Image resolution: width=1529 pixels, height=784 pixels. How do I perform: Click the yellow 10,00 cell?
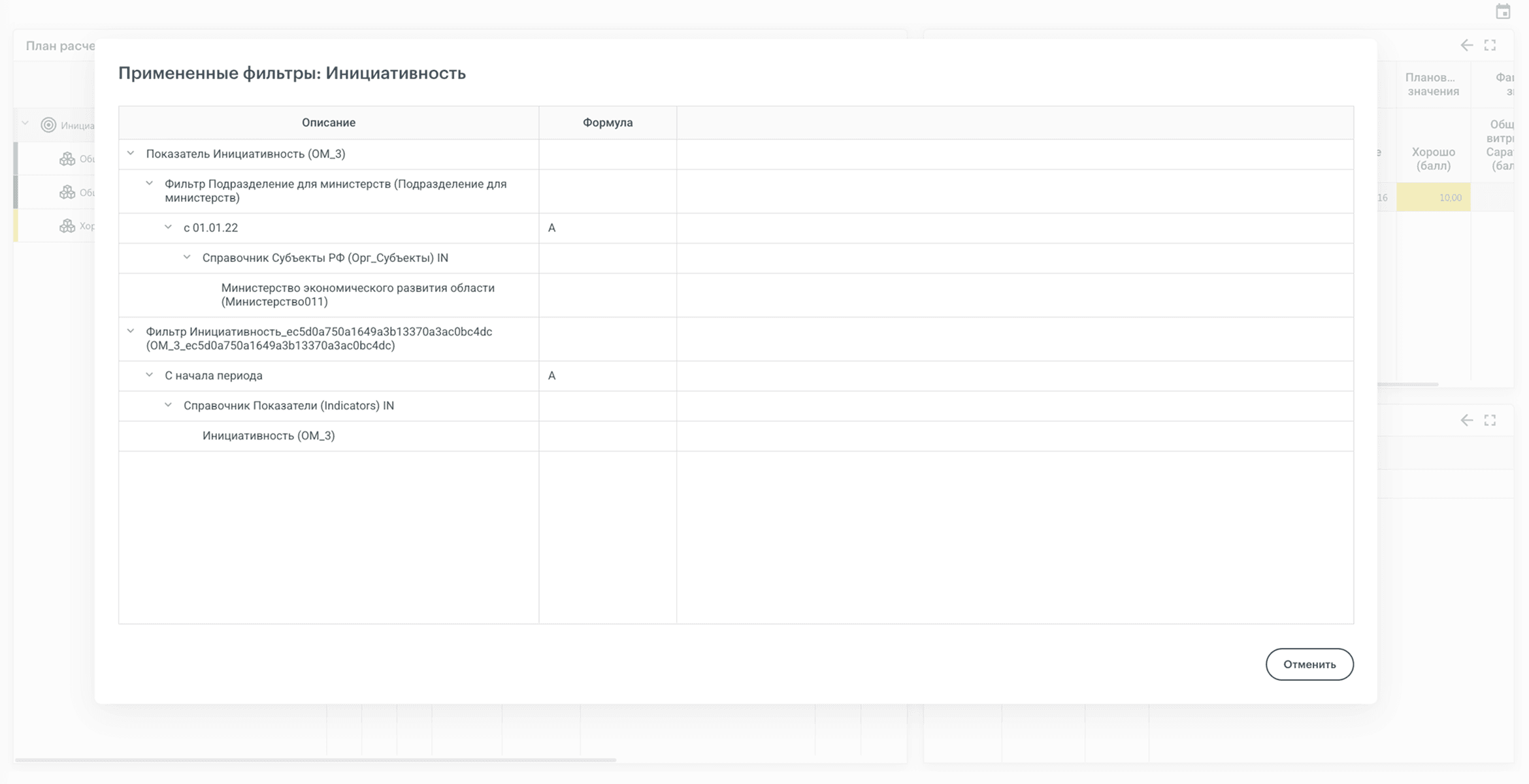pyautogui.click(x=1434, y=197)
